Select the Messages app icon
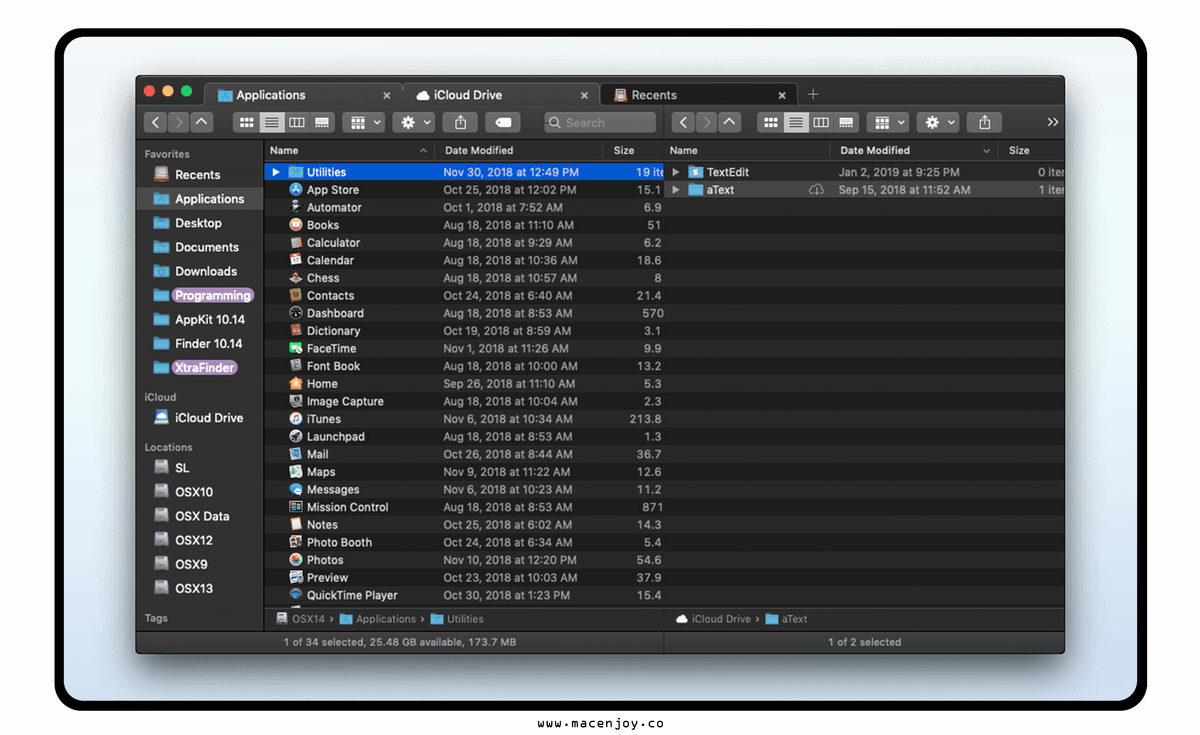This screenshot has width=1200, height=735. (x=296, y=489)
